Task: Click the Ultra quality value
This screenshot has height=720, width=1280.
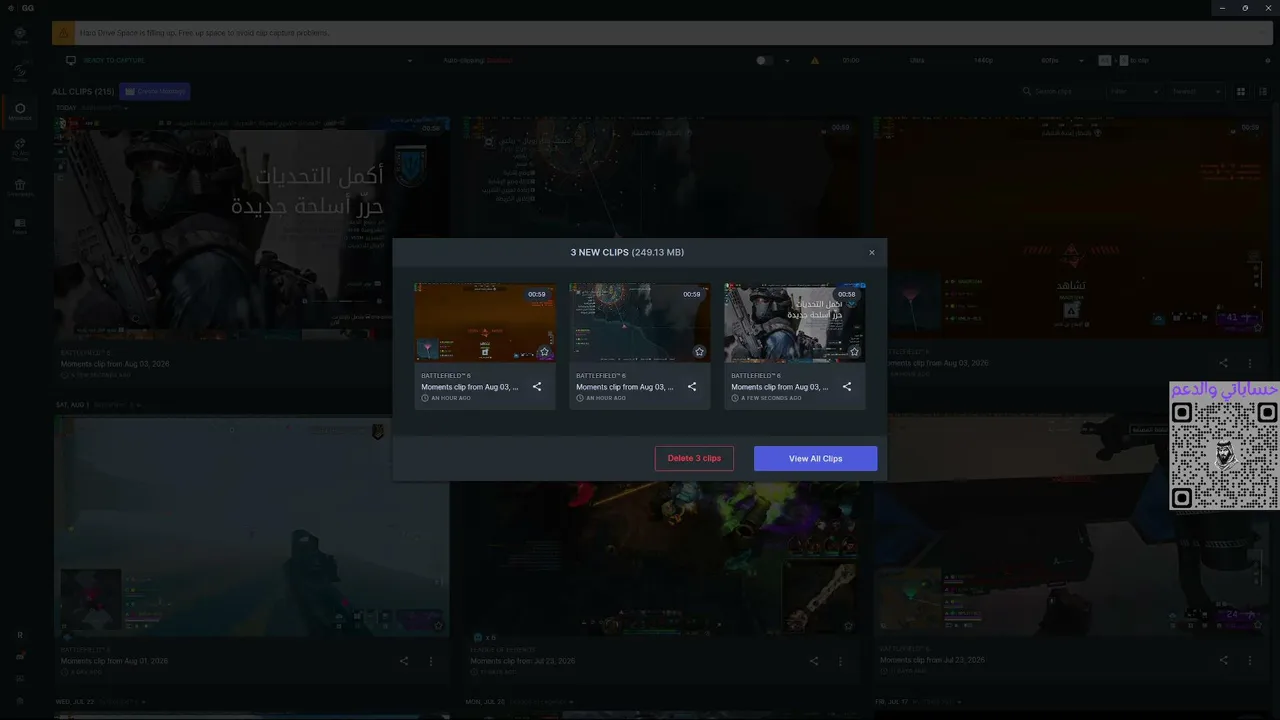Action: tap(917, 61)
